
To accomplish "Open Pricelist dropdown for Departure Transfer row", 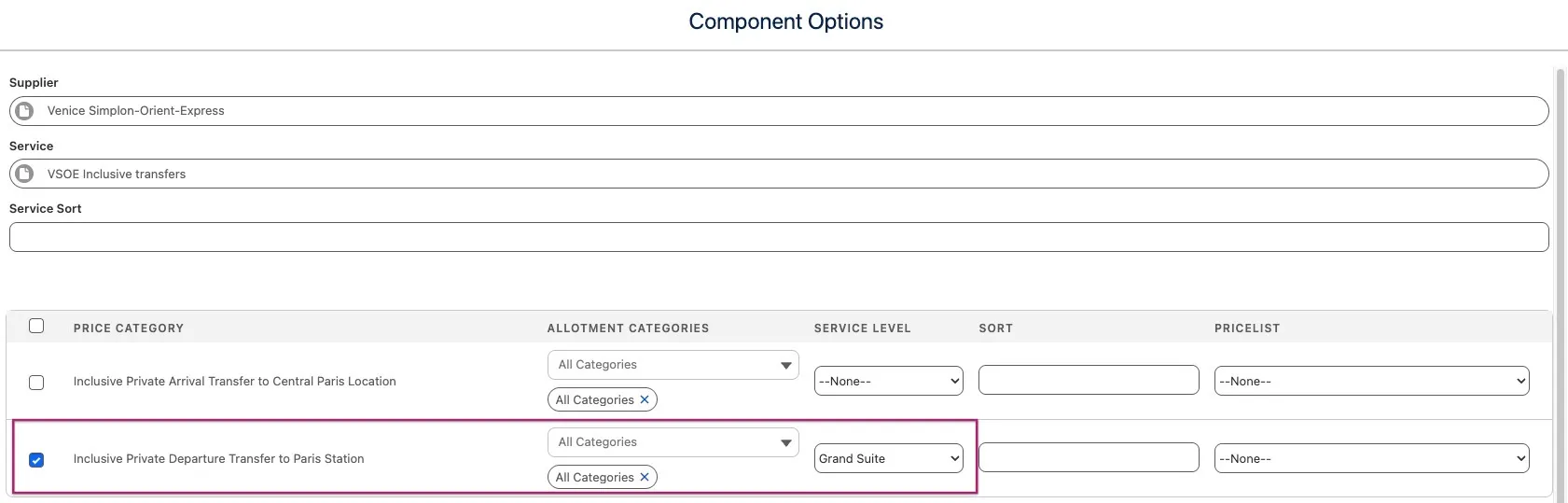I will pyautogui.click(x=1371, y=458).
